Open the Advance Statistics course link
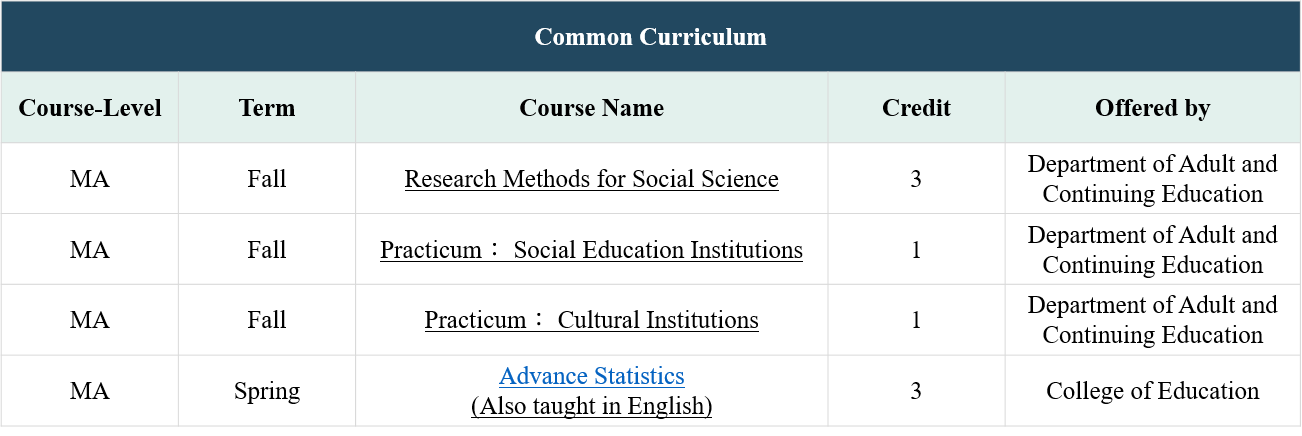 click(591, 376)
